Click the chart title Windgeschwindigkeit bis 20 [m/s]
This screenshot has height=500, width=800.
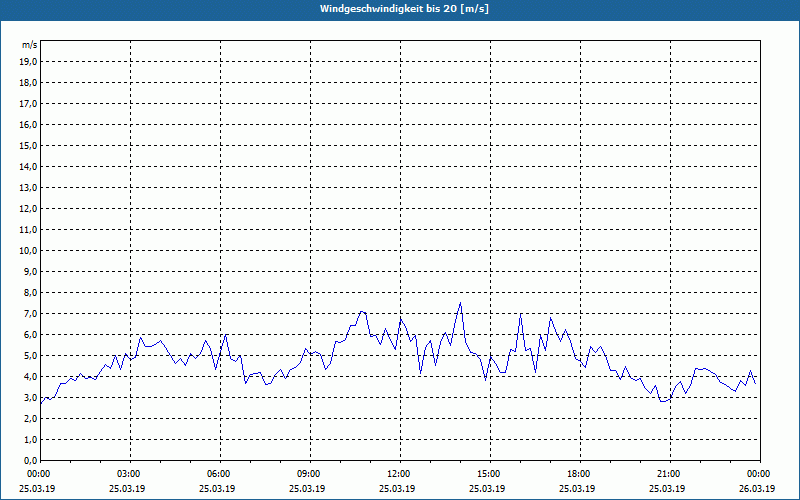(x=404, y=9)
